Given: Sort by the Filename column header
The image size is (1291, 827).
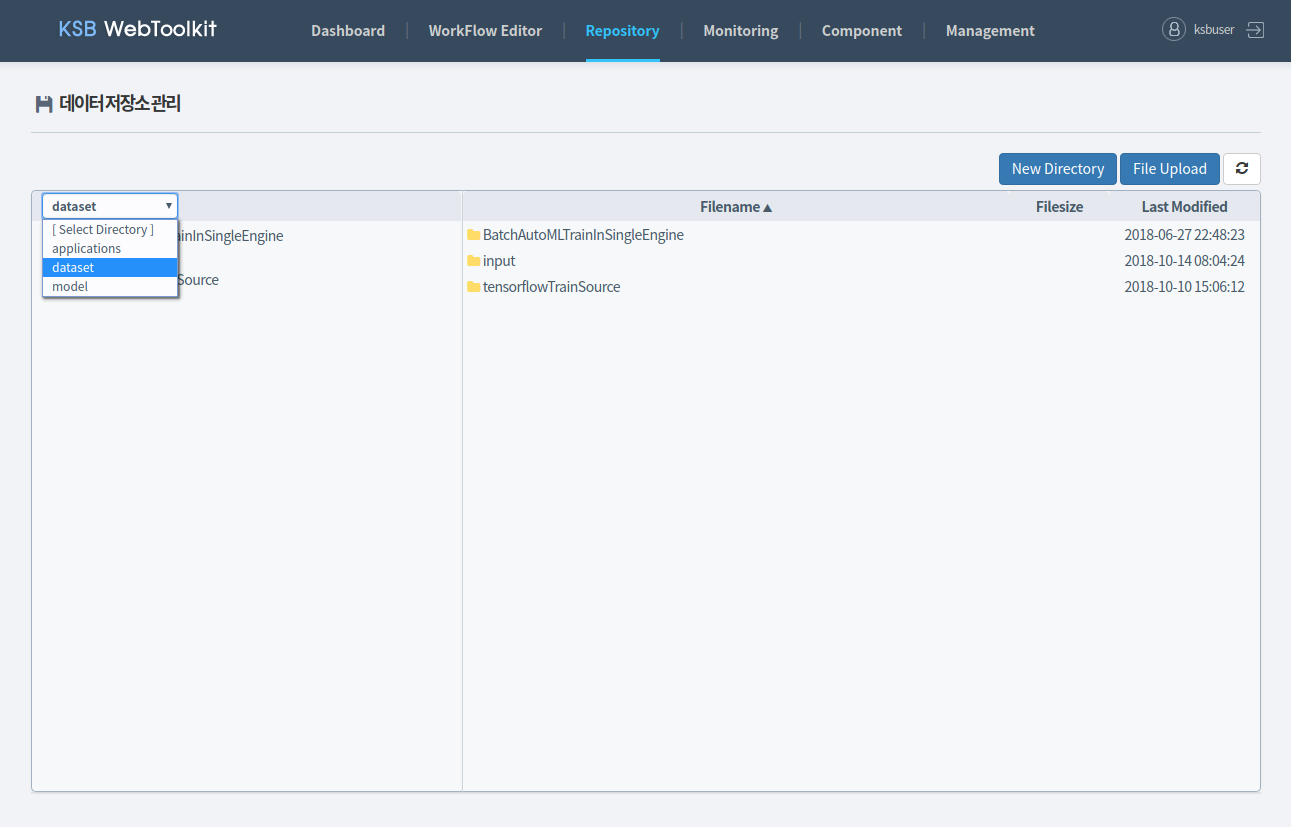Looking at the screenshot, I should pyautogui.click(x=736, y=207).
